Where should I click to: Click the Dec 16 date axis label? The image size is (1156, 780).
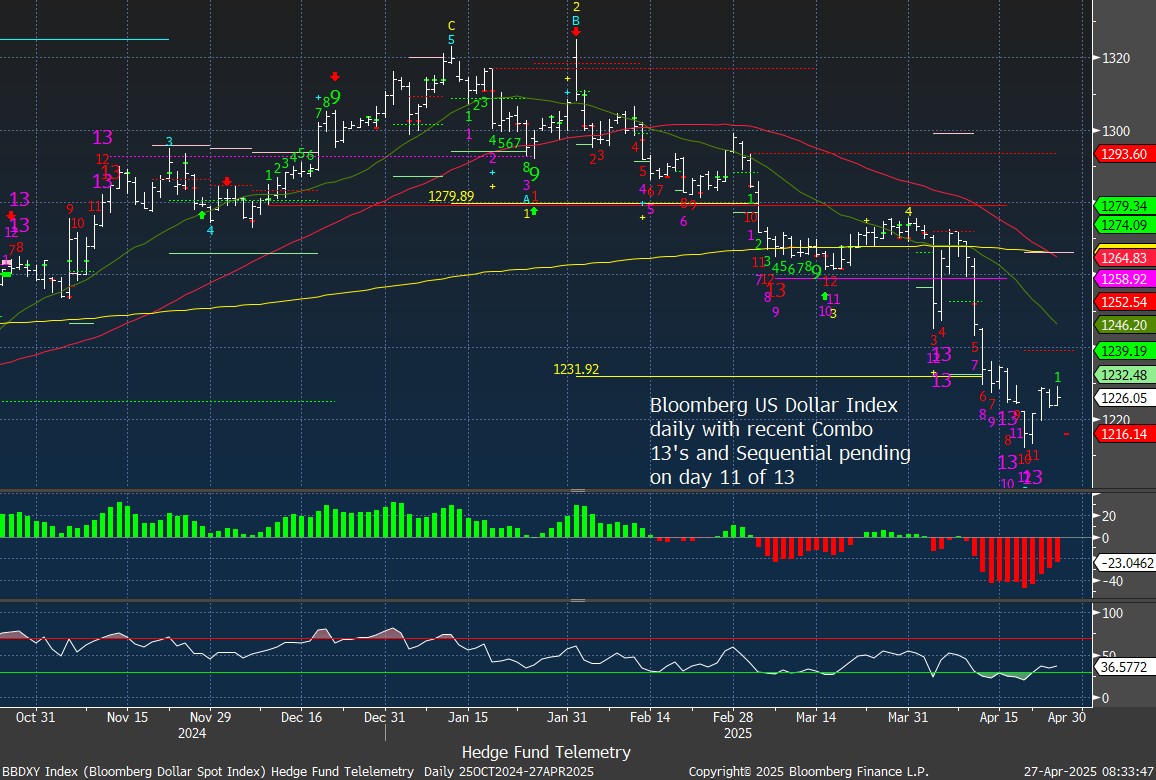[x=302, y=717]
